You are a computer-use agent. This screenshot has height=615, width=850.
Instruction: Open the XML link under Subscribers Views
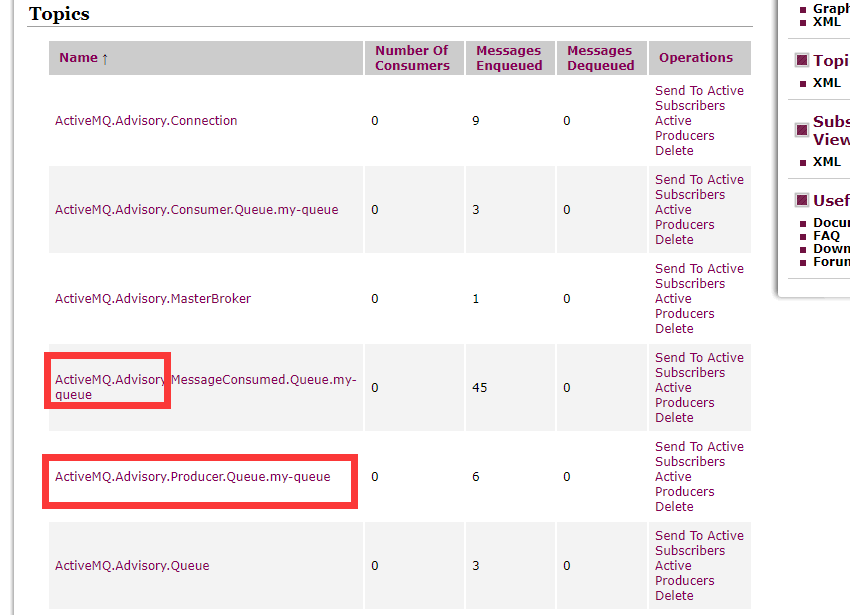tap(827, 162)
